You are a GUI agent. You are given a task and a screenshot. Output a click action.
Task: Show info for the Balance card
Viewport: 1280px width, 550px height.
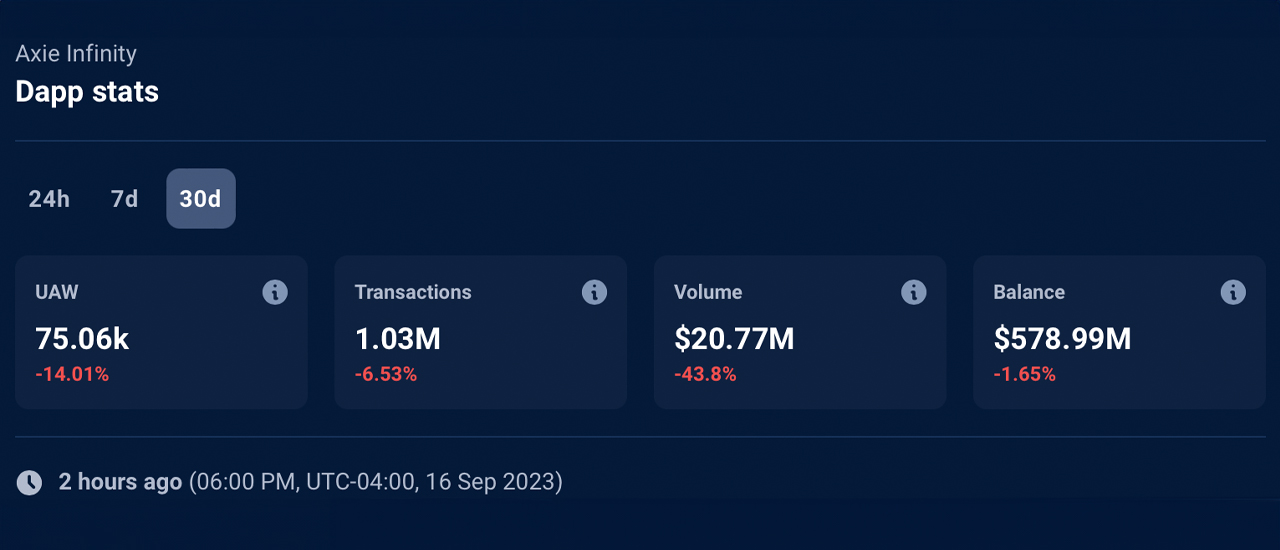pyautogui.click(x=1233, y=292)
